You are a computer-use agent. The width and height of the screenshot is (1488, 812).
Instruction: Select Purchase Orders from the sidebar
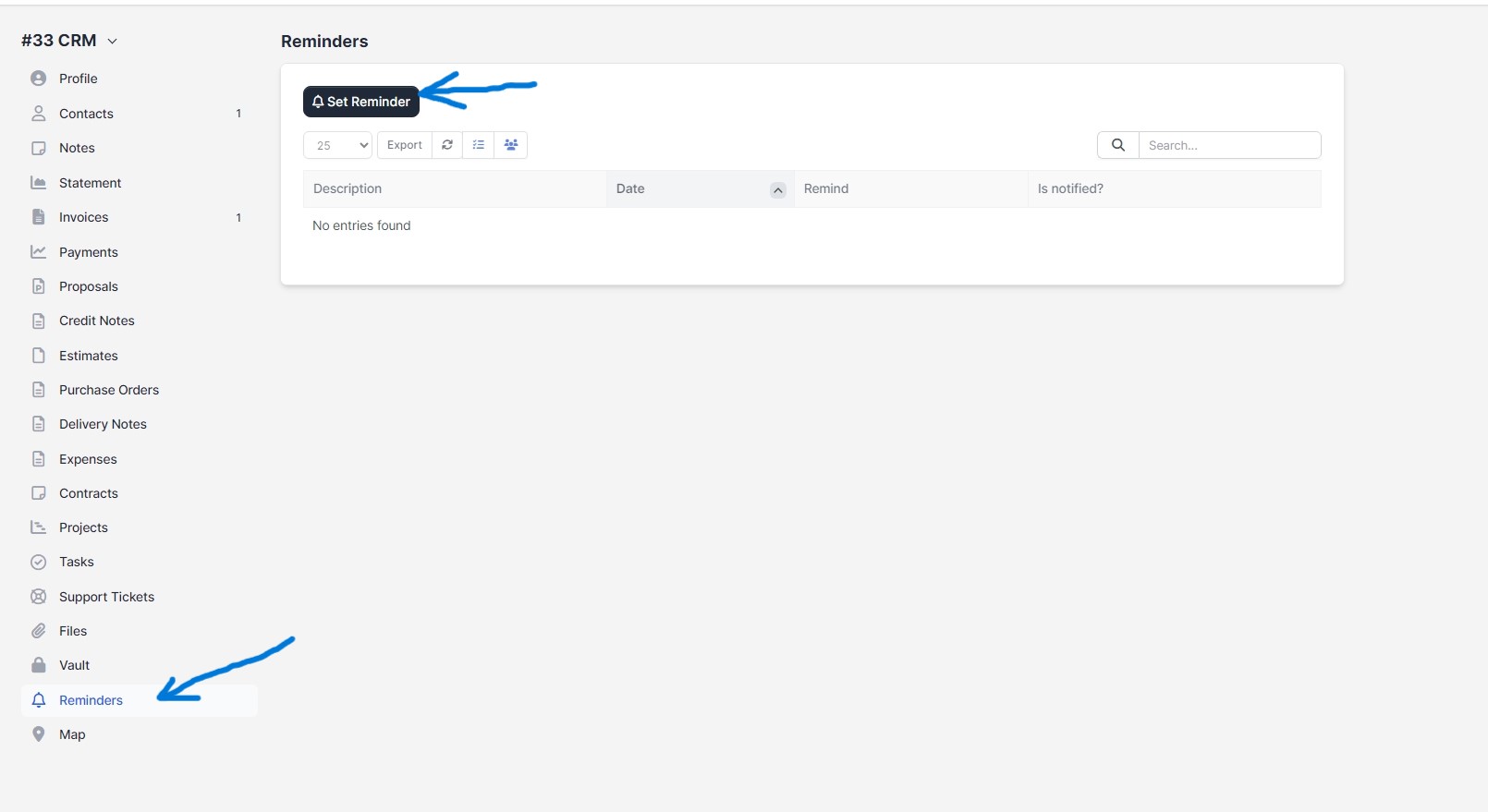click(109, 390)
